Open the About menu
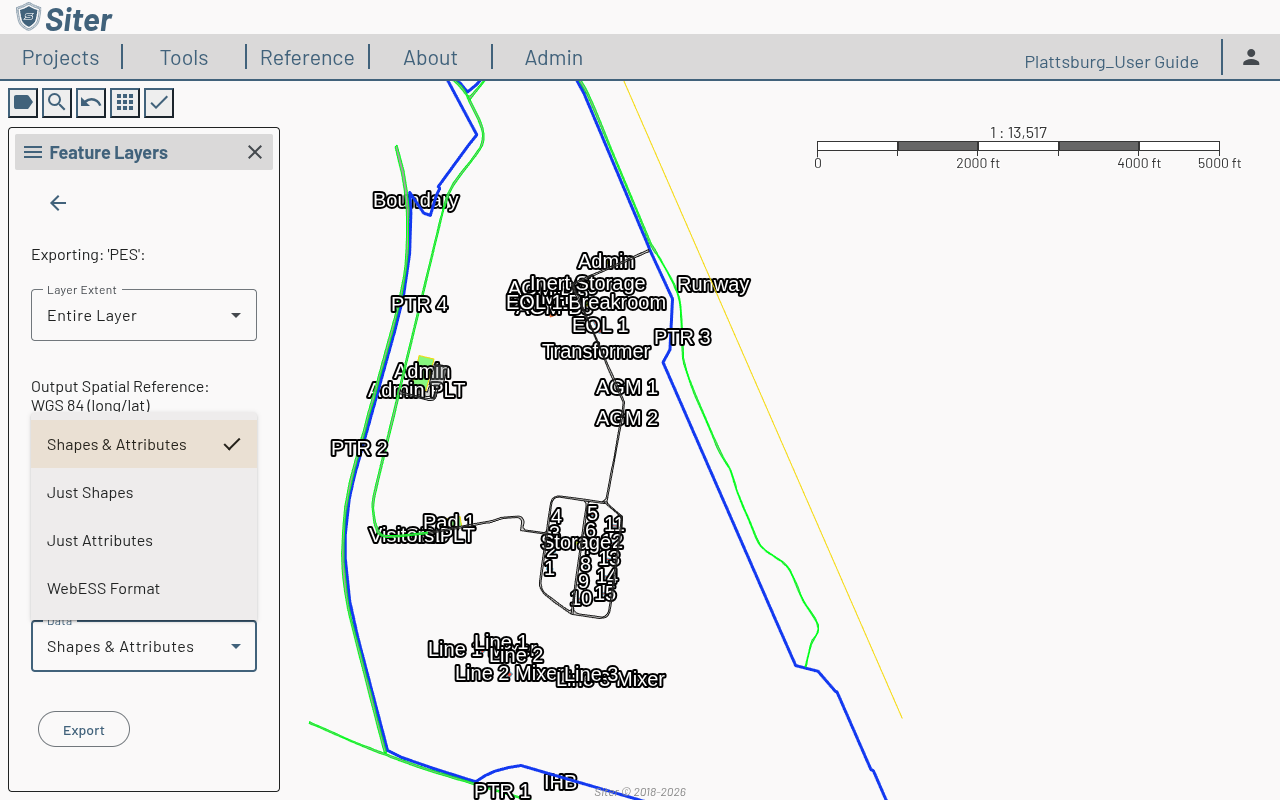Image resolution: width=1280 pixels, height=800 pixels. click(x=430, y=58)
